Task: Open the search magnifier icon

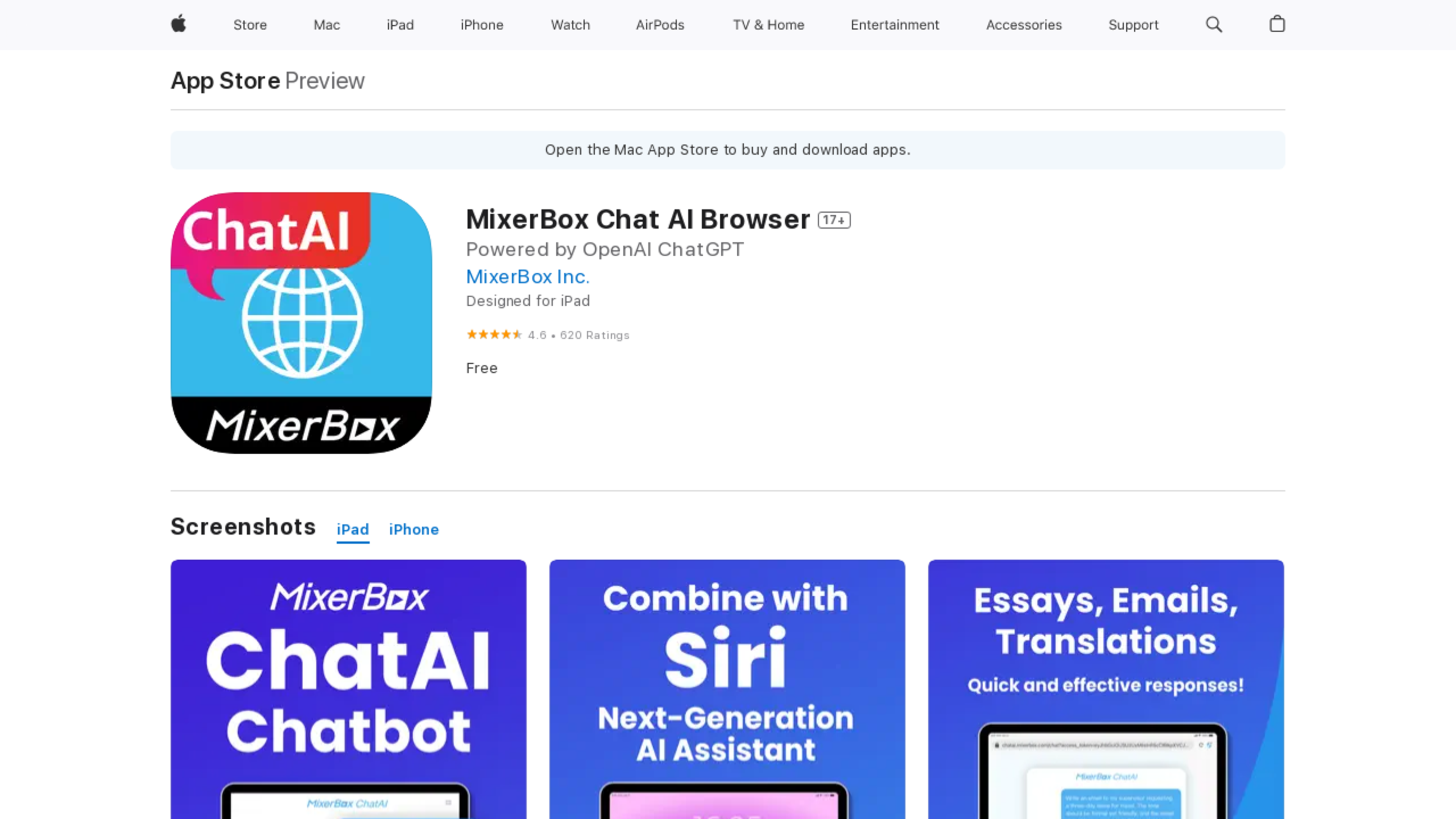Action: point(1213,24)
